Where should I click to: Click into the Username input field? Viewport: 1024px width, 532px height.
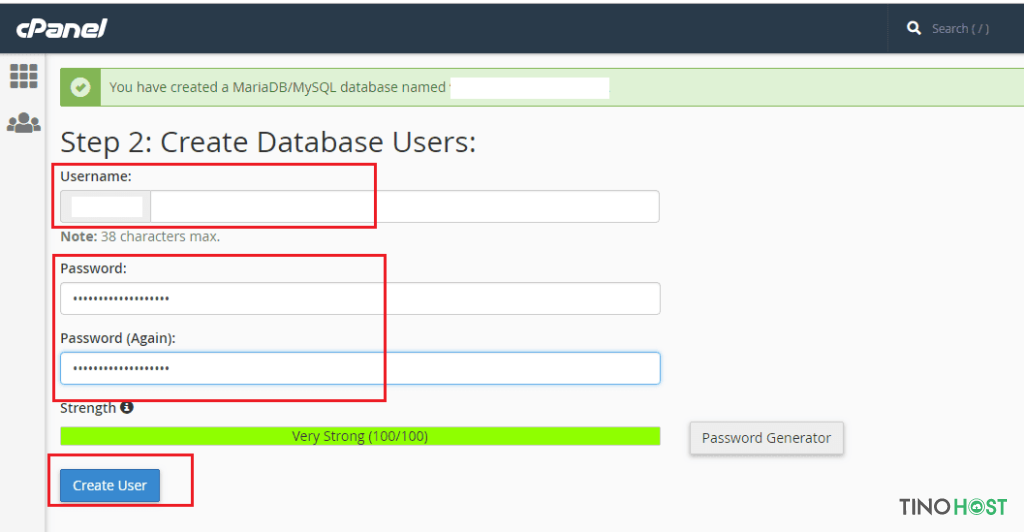[404, 206]
